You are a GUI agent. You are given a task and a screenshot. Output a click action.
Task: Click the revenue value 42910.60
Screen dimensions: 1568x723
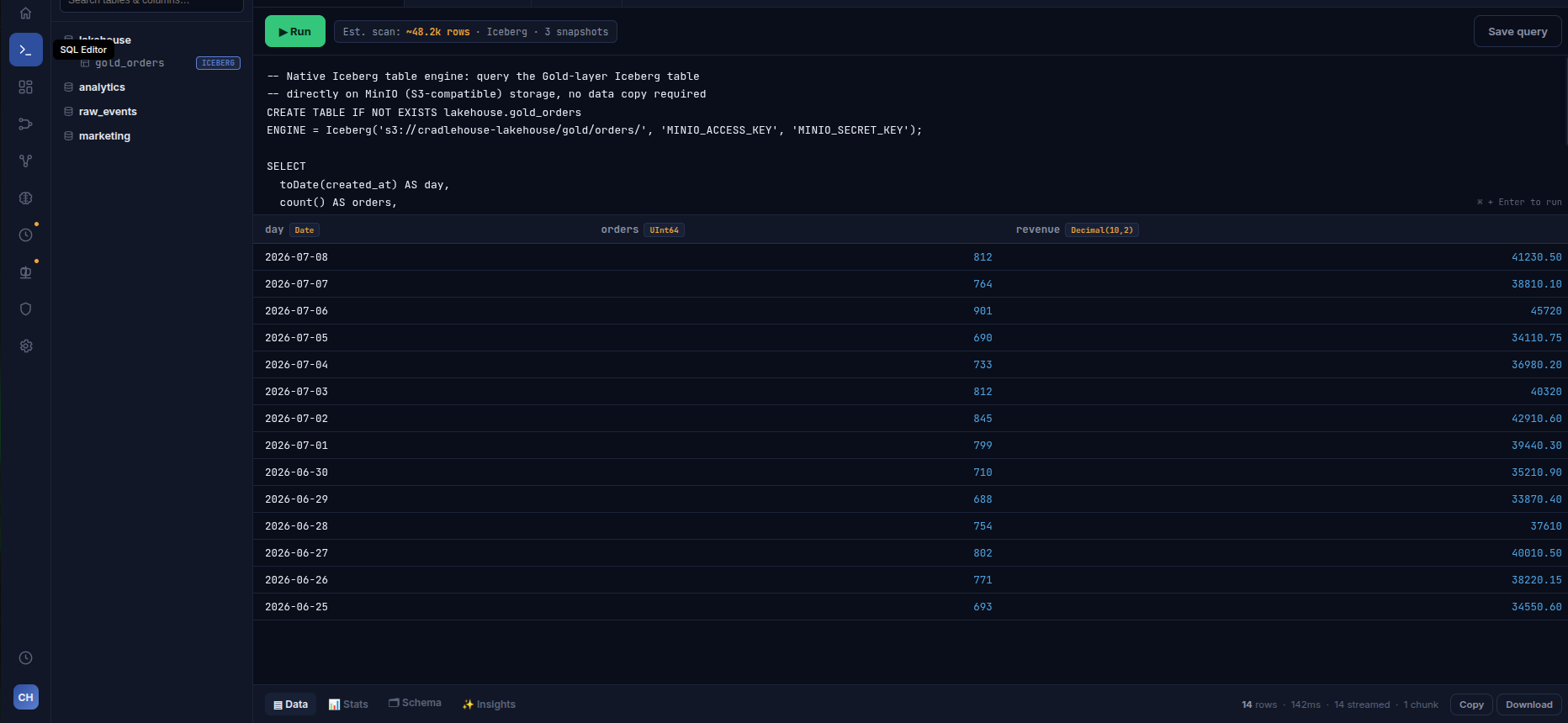tap(1536, 419)
